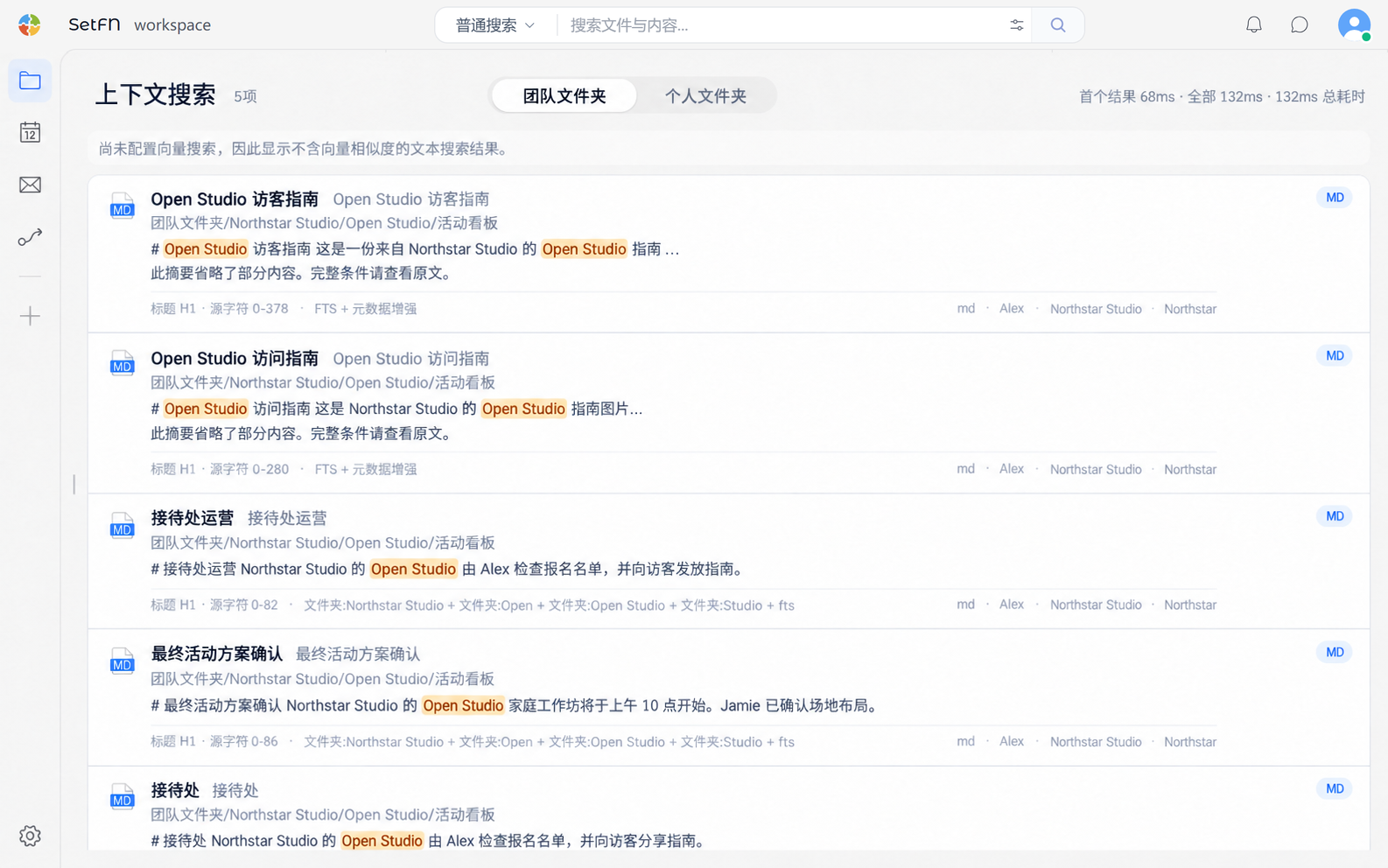Click MD file icon for 最终活动方案确认
Screen dimensions: 1388x868
coord(122,661)
